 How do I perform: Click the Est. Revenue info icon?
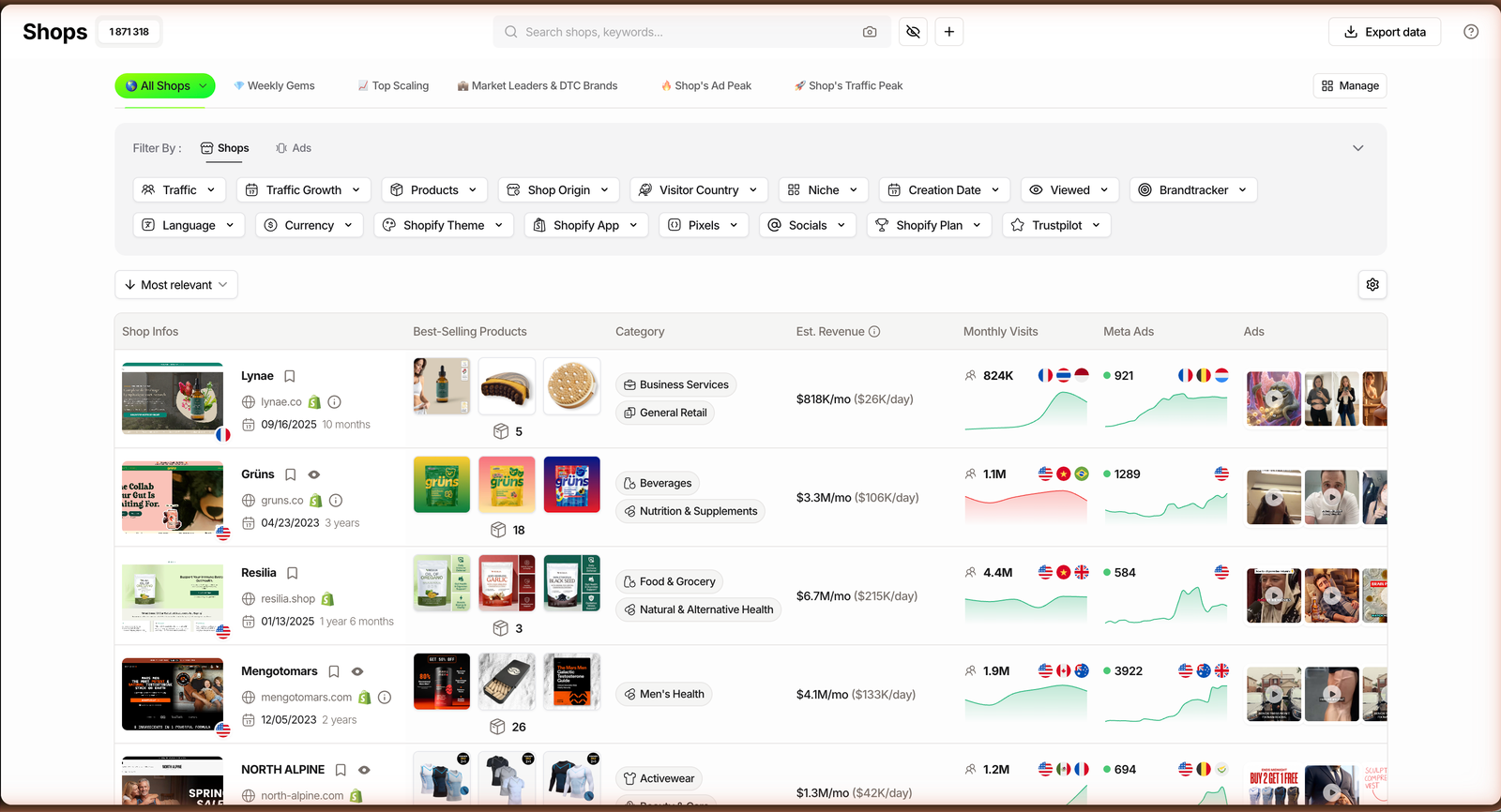pyautogui.click(x=874, y=332)
